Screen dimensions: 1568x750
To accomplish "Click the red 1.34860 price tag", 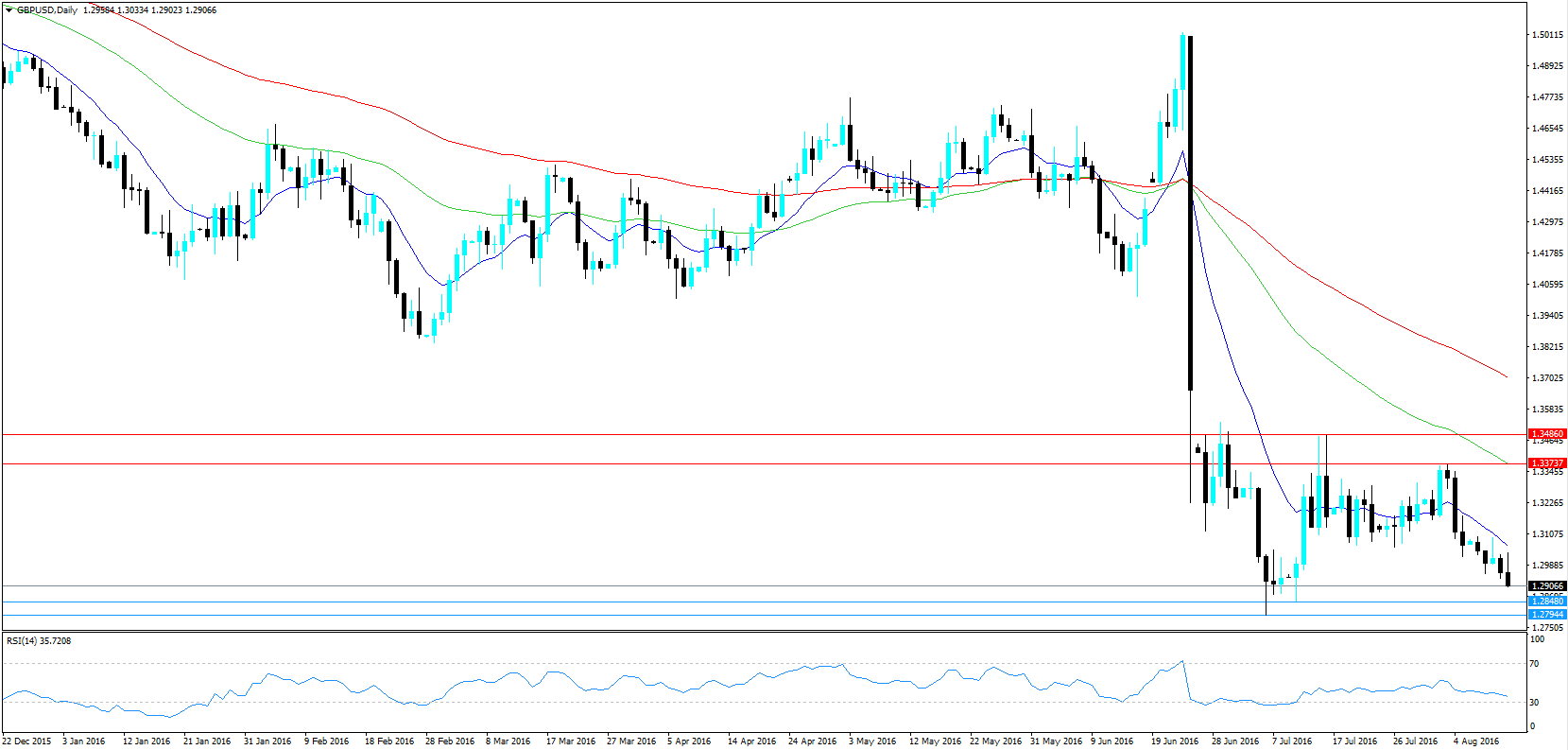I will click(1547, 434).
